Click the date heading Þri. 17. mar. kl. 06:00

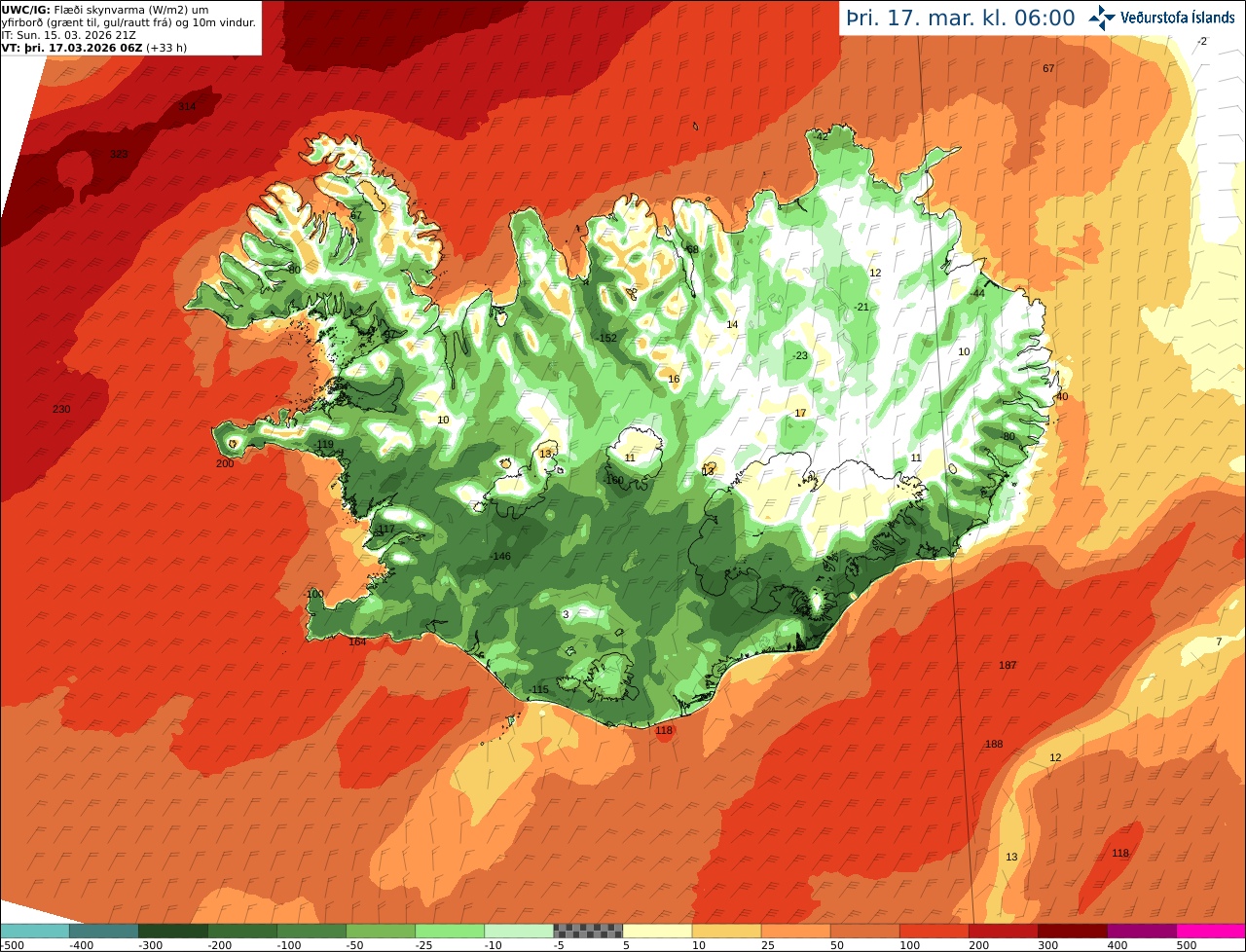point(961,18)
